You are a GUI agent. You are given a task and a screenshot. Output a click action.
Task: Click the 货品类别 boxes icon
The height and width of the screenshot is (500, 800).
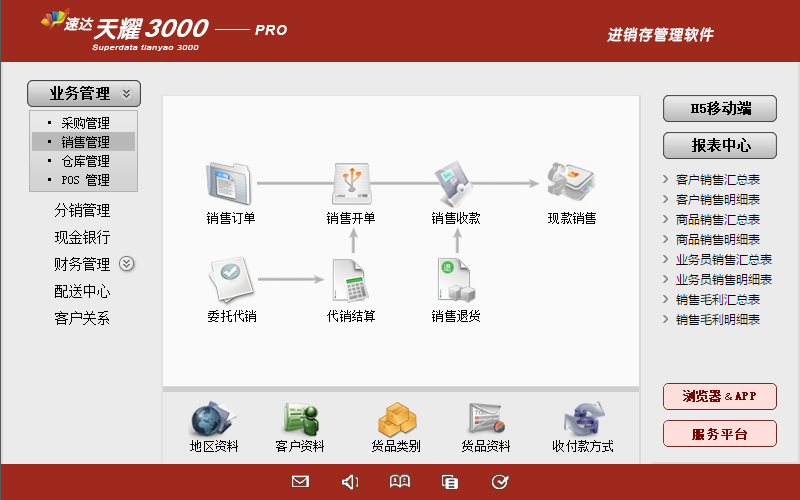click(396, 417)
